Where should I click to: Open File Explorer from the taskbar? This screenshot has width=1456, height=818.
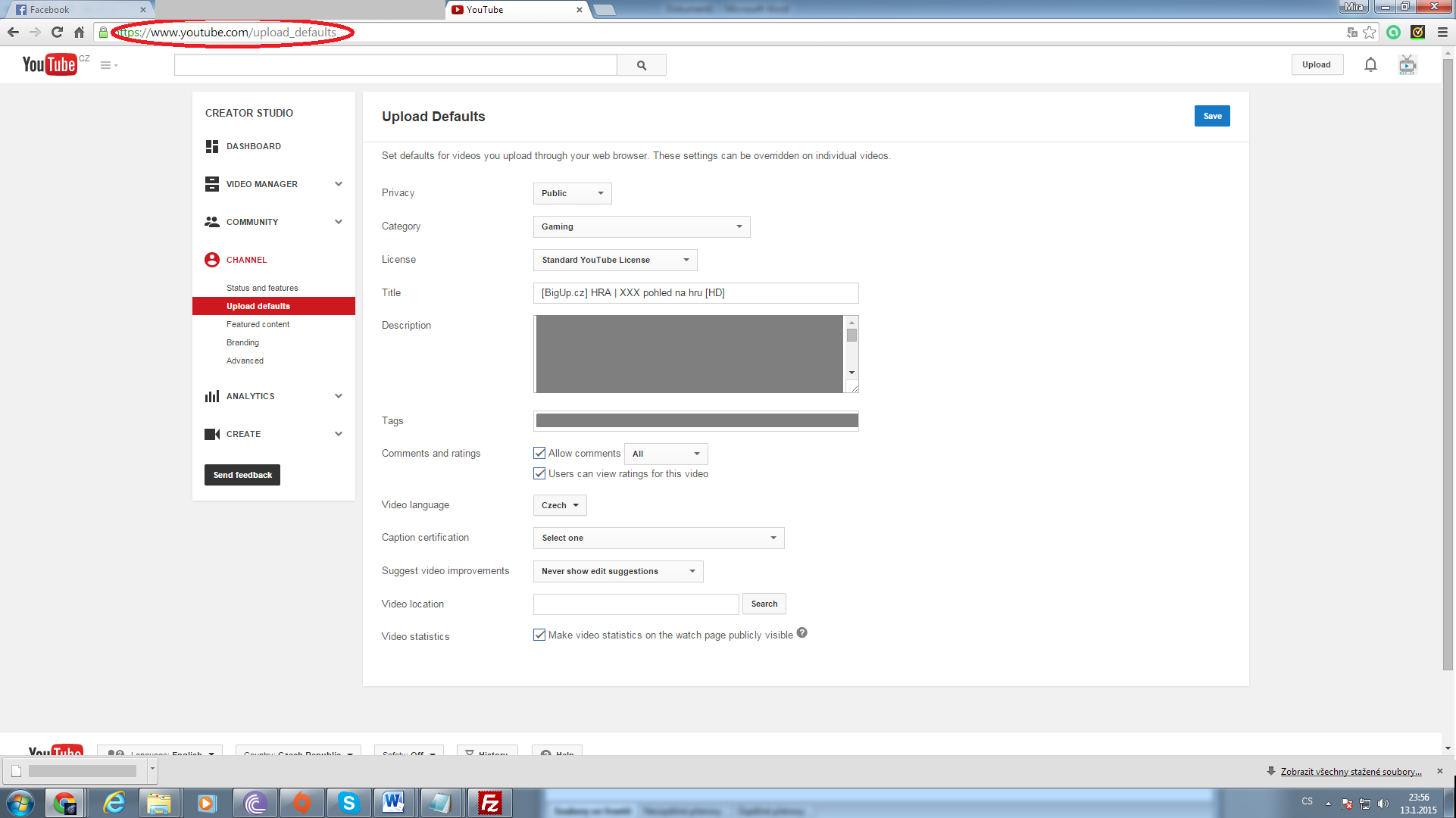[159, 803]
